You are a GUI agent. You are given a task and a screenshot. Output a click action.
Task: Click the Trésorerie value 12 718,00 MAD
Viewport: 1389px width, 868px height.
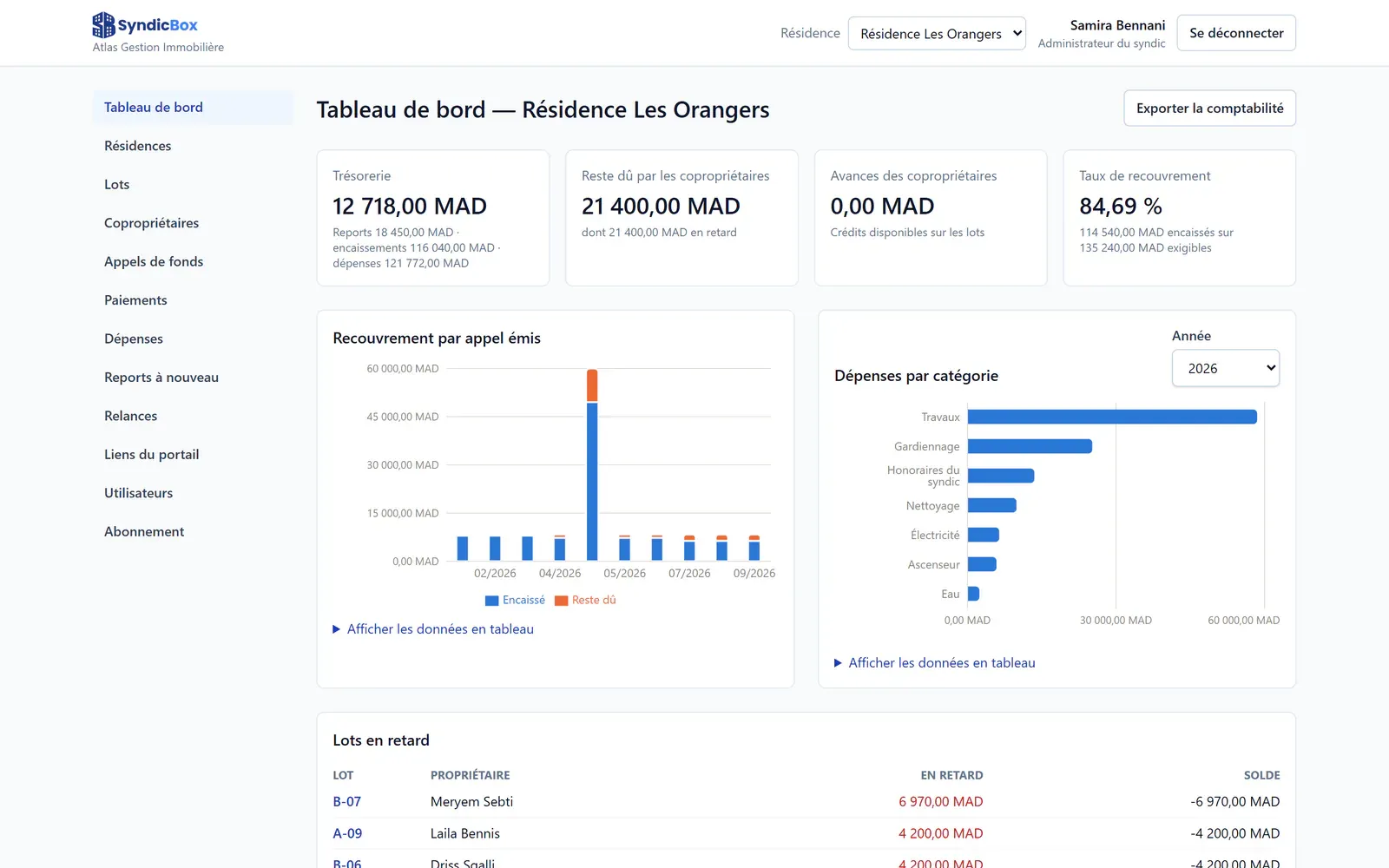(410, 207)
